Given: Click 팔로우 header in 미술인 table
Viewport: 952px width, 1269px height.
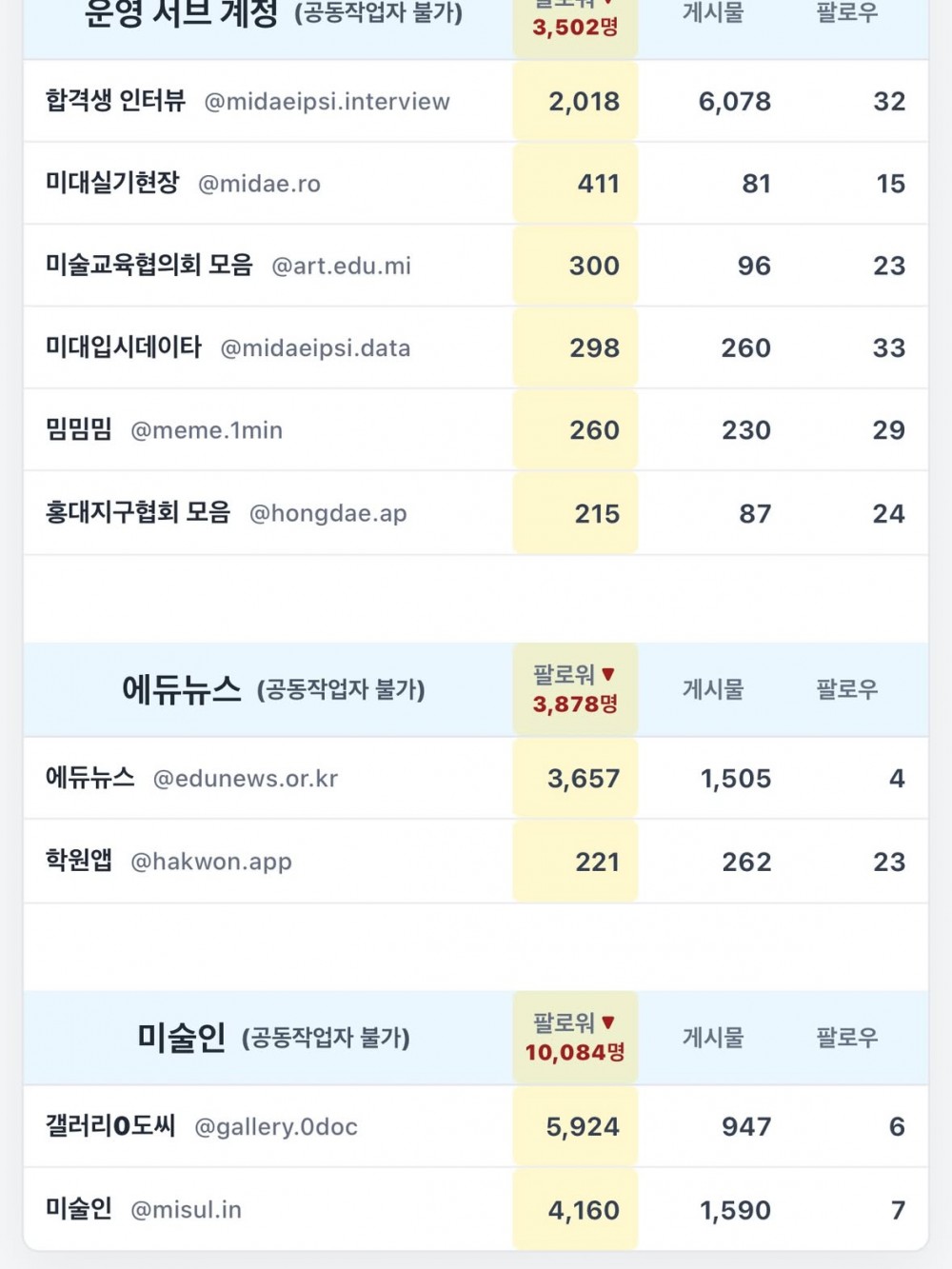Looking at the screenshot, I should 847,1038.
